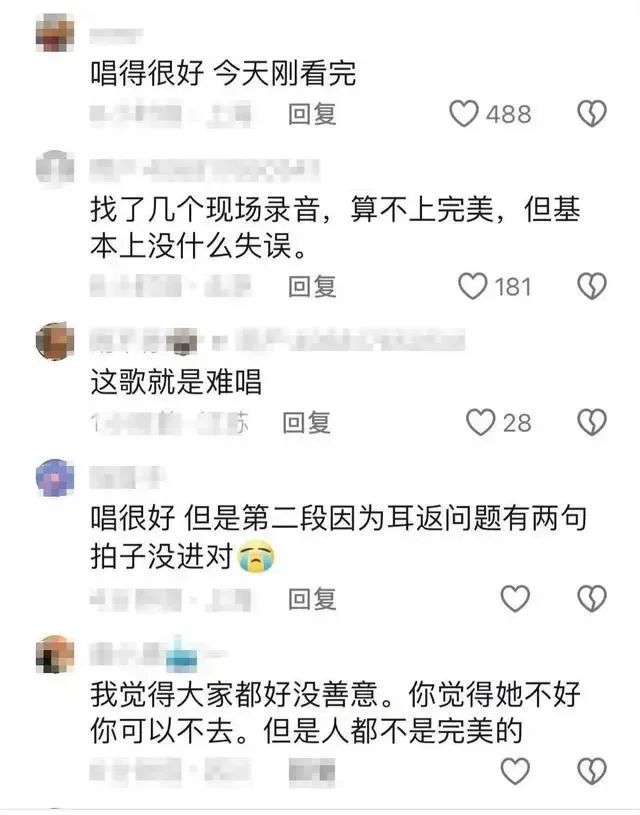Dislike the '我觉得大家都好没善意' comment

pos(592,771)
